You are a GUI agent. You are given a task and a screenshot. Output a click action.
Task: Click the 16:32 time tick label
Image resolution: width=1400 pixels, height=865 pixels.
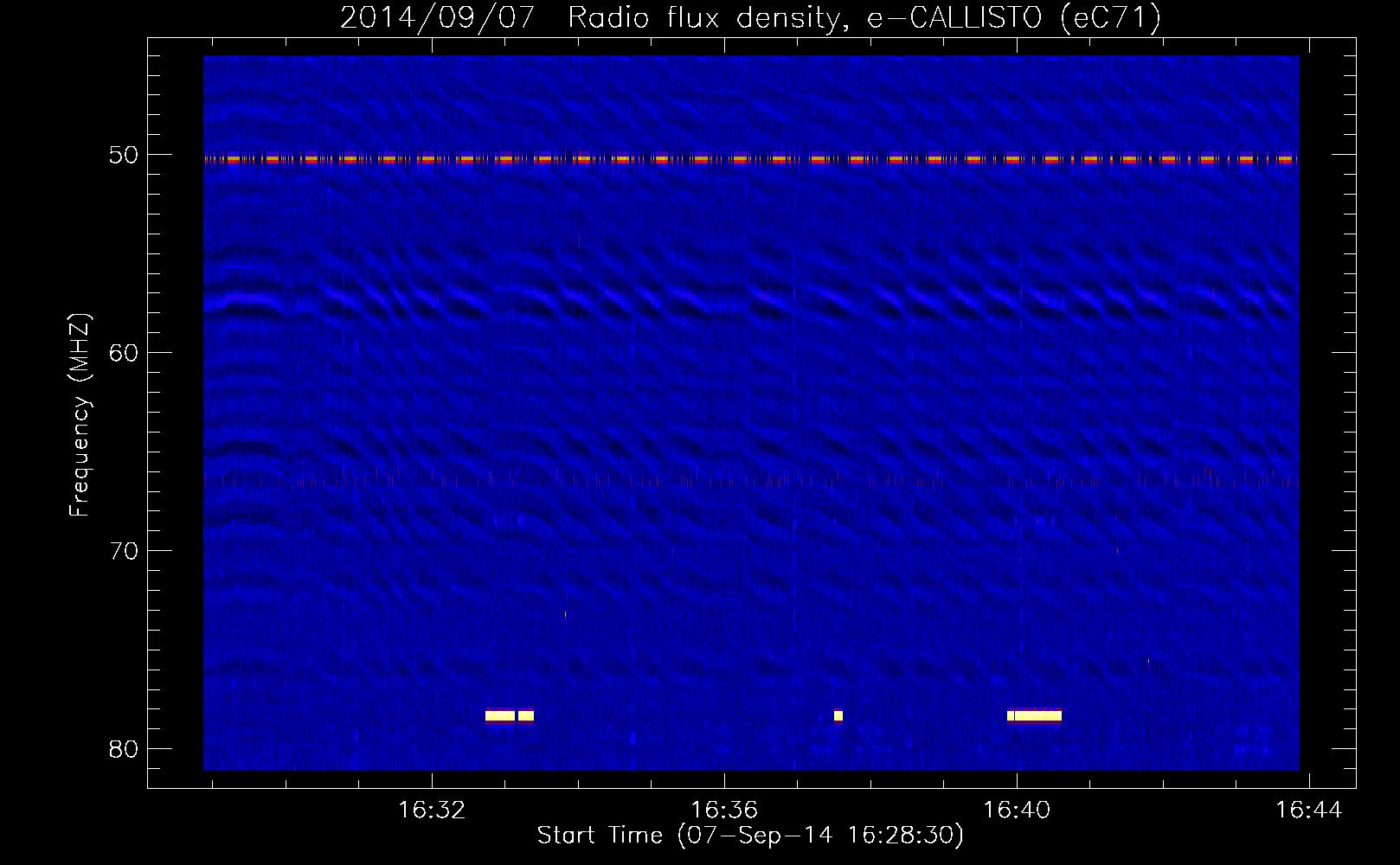click(x=432, y=810)
